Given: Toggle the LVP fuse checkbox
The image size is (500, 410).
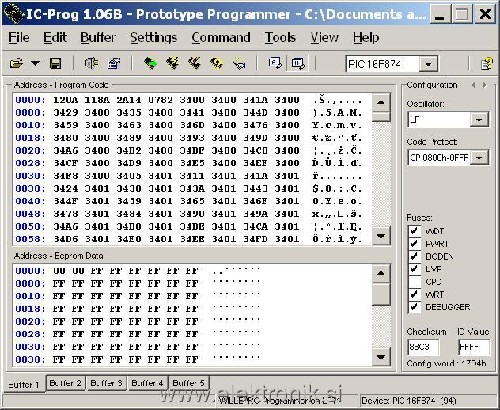Looking at the screenshot, I should click(414, 269).
